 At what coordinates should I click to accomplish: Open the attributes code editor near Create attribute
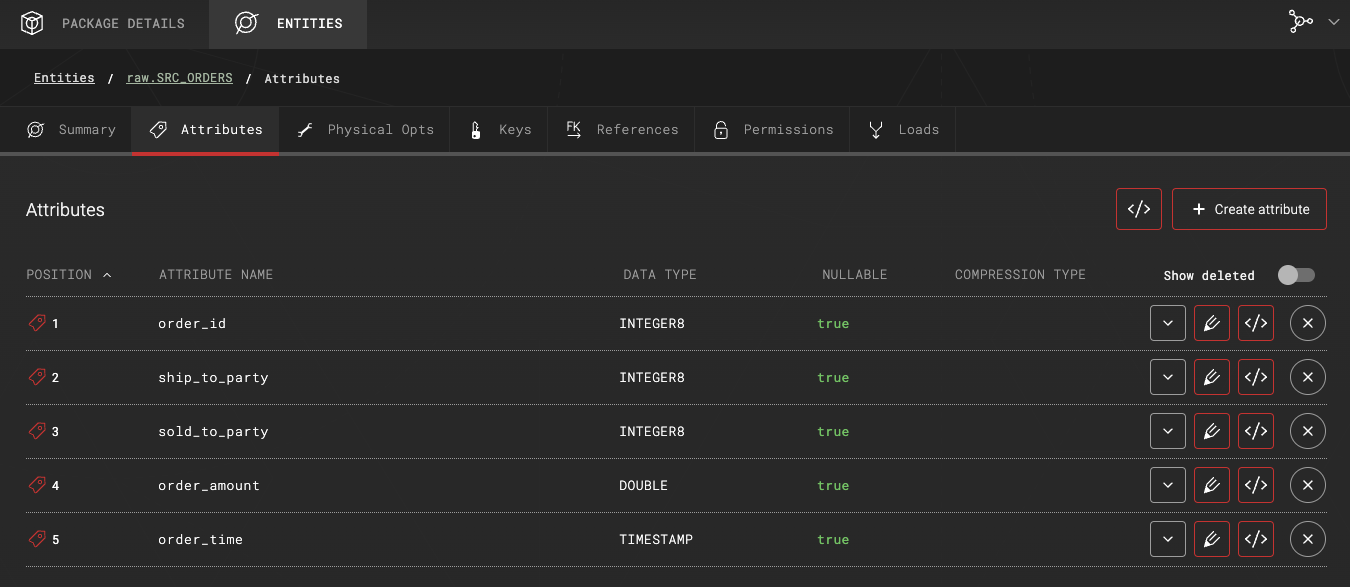[x=1138, y=208]
